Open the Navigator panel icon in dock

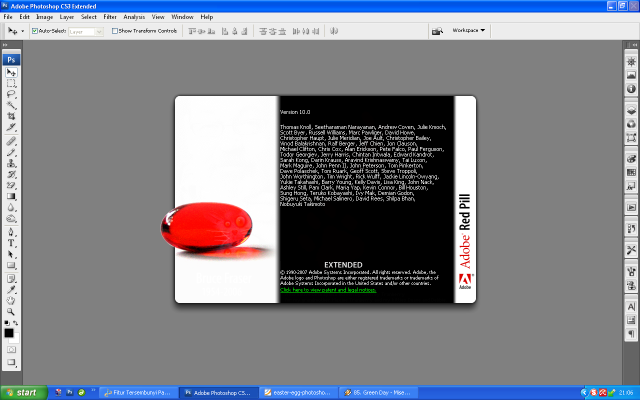[x=631, y=62]
